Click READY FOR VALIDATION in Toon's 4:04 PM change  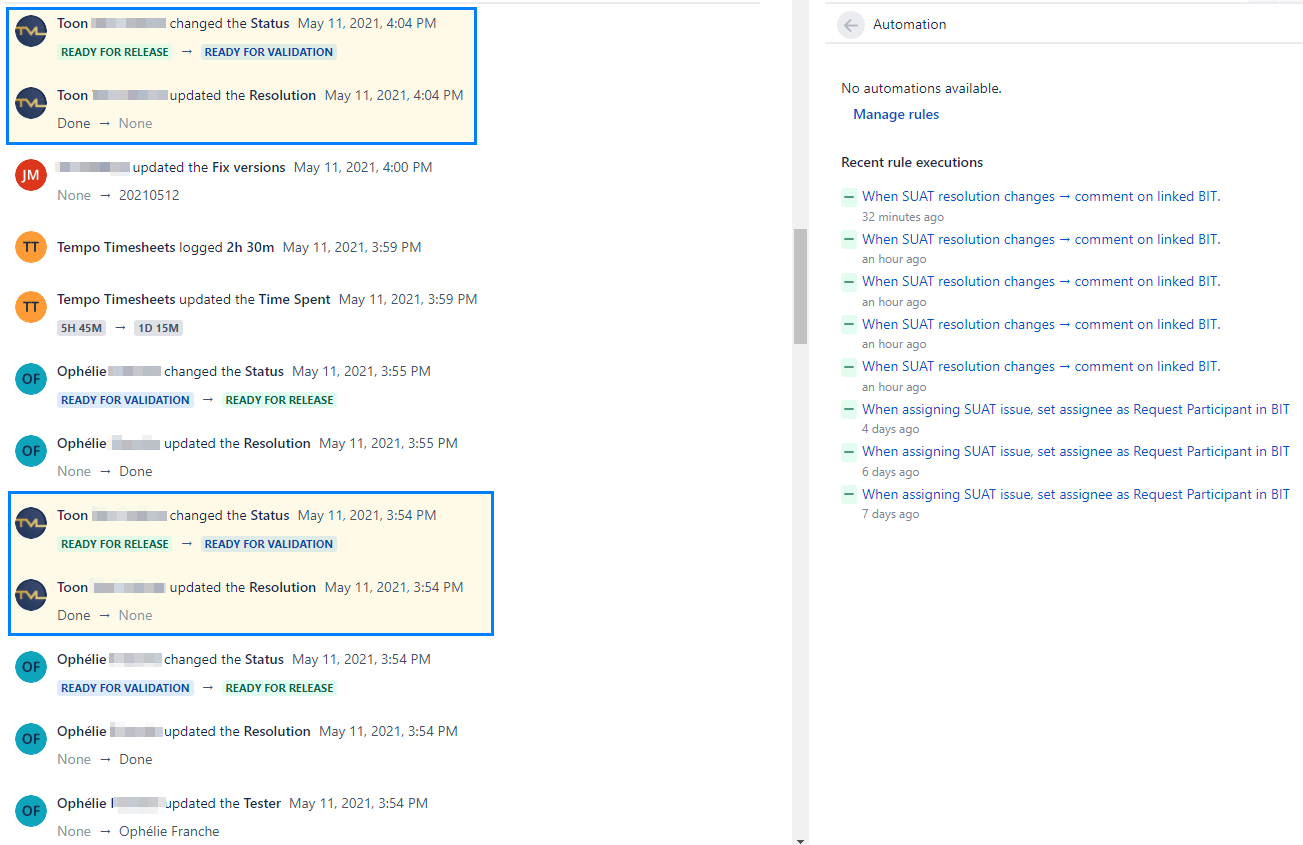click(269, 52)
